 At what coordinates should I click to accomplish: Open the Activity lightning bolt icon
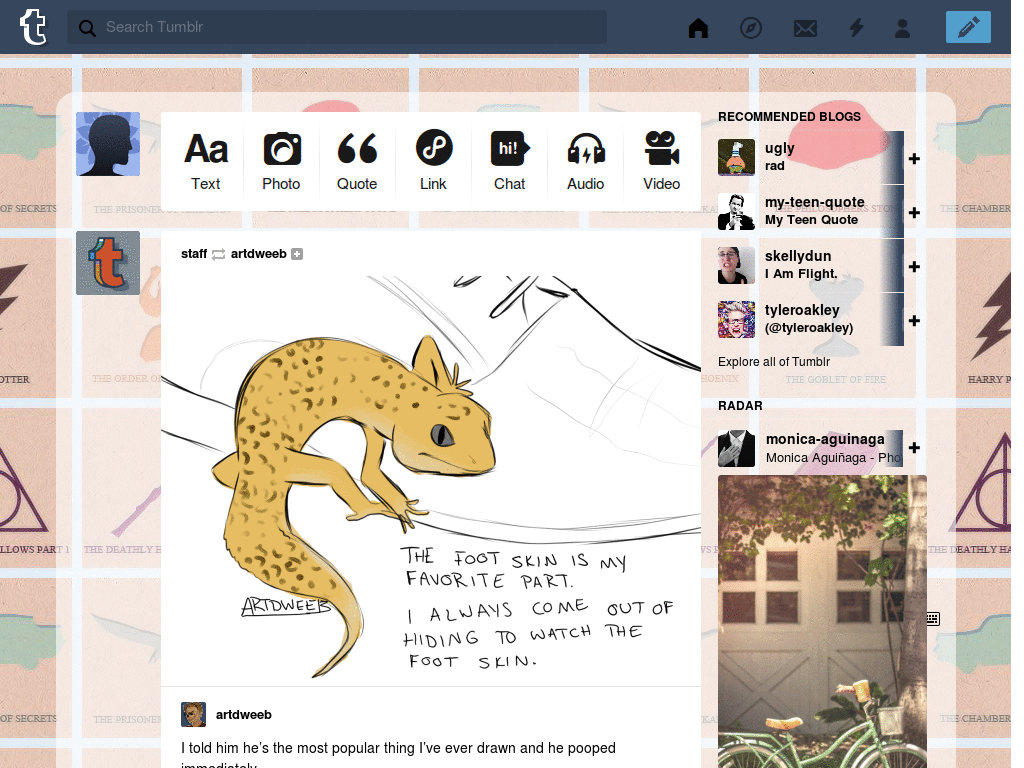click(856, 27)
